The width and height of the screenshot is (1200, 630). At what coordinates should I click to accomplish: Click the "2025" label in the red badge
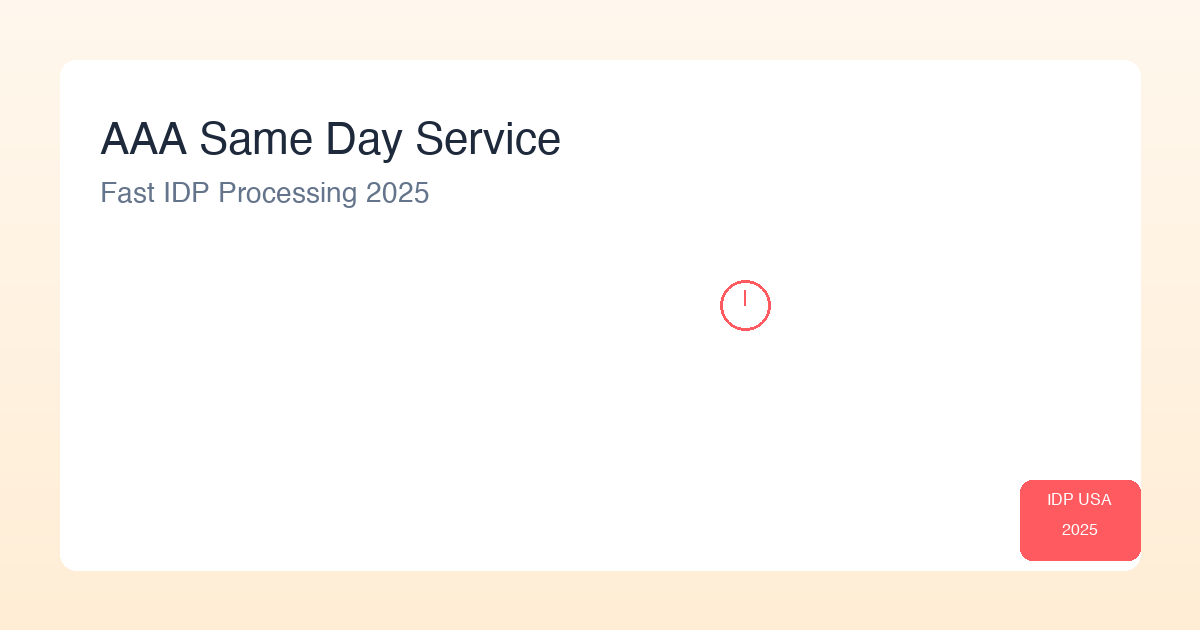1080,530
